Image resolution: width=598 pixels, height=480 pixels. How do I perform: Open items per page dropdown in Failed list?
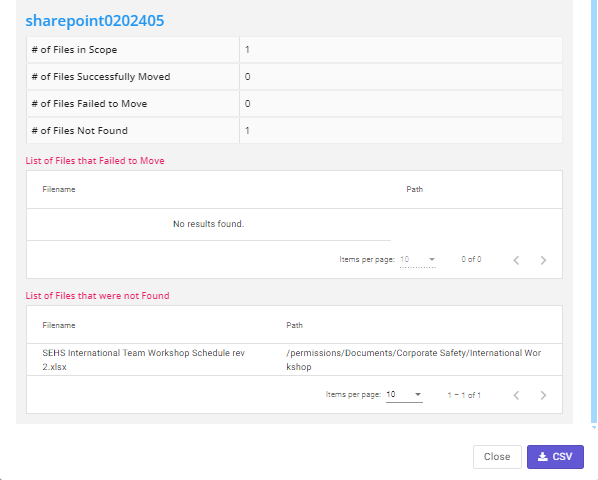(x=418, y=260)
